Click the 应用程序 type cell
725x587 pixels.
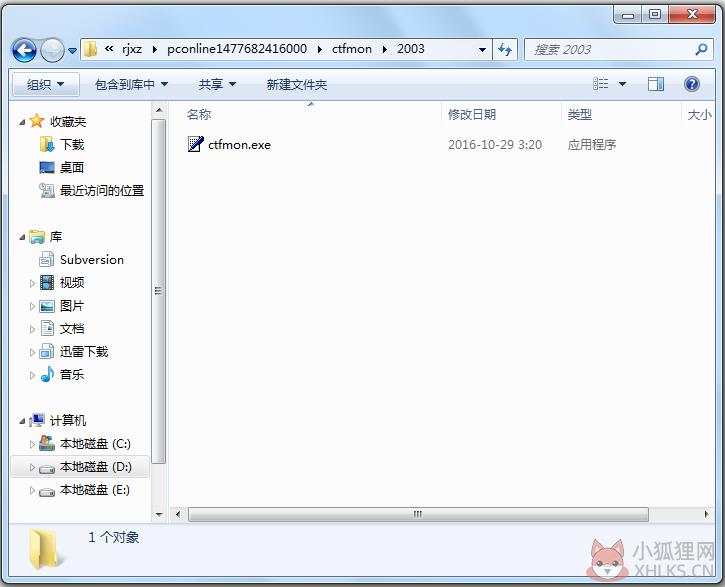592,145
